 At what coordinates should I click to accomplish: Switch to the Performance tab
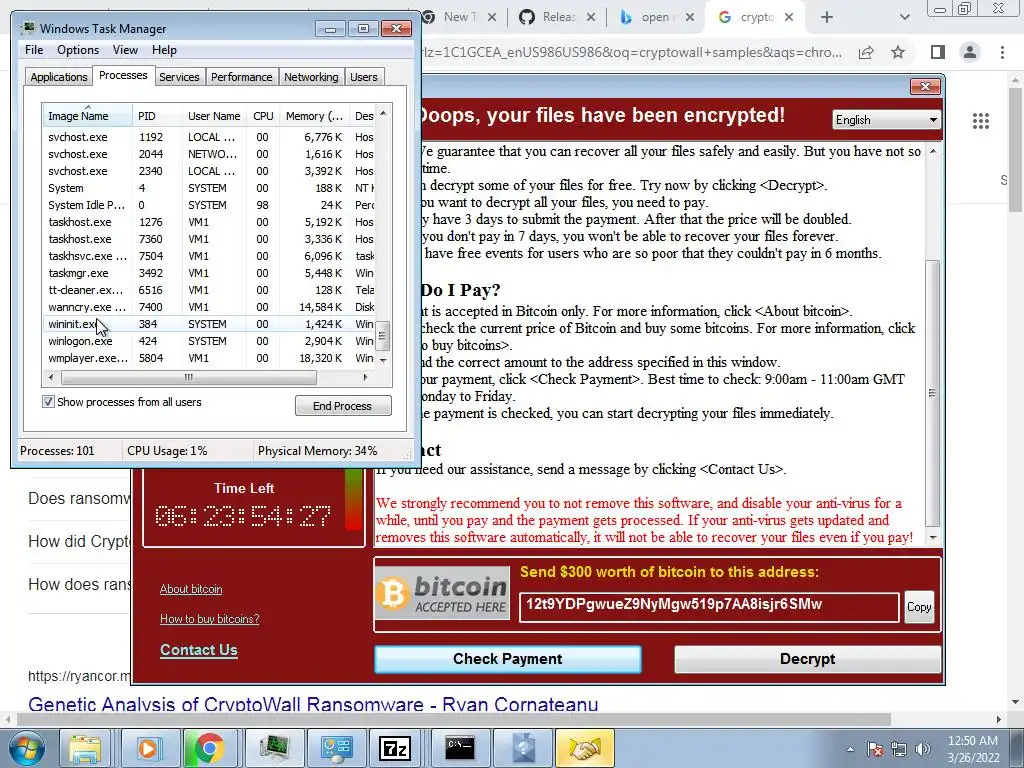coord(241,77)
